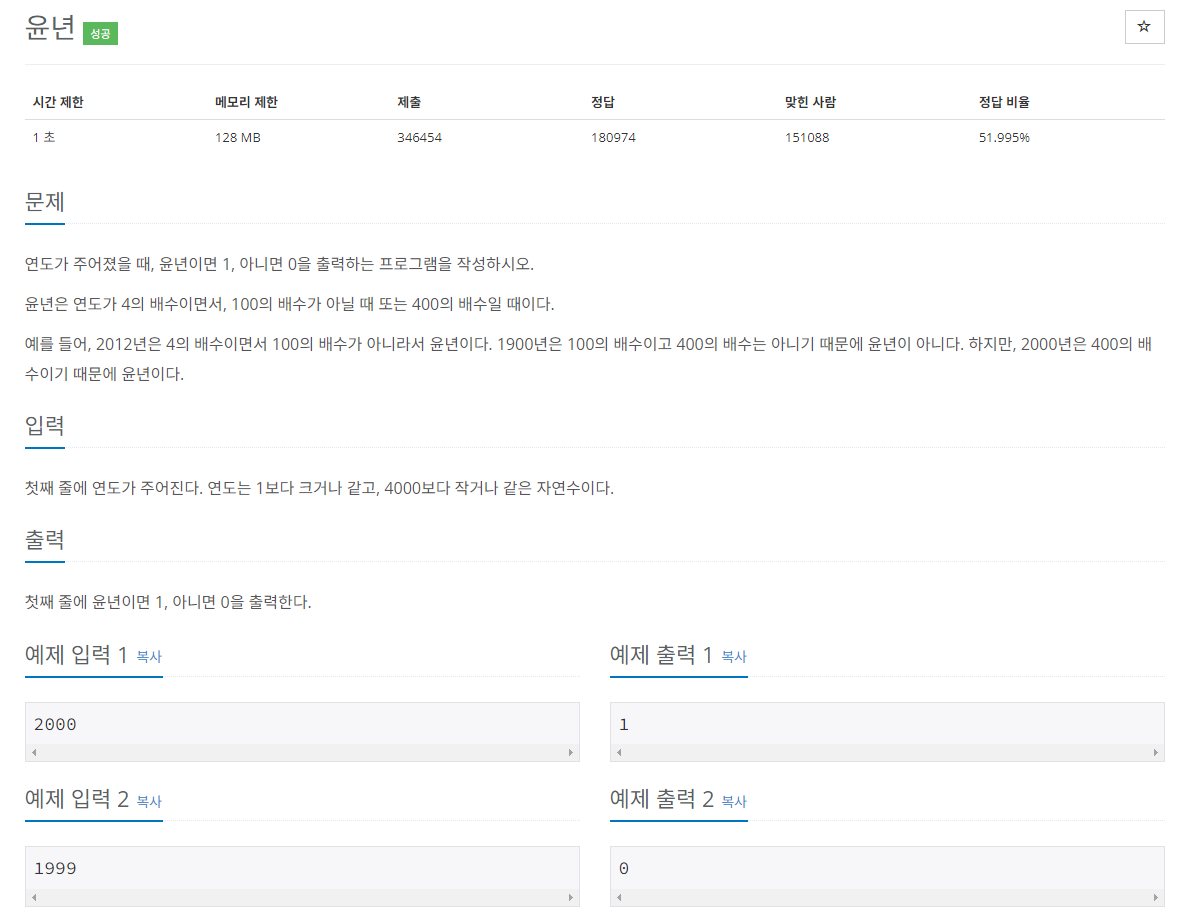Click the 윤년 problem title
This screenshot has height=924, width=1196.
[50, 28]
